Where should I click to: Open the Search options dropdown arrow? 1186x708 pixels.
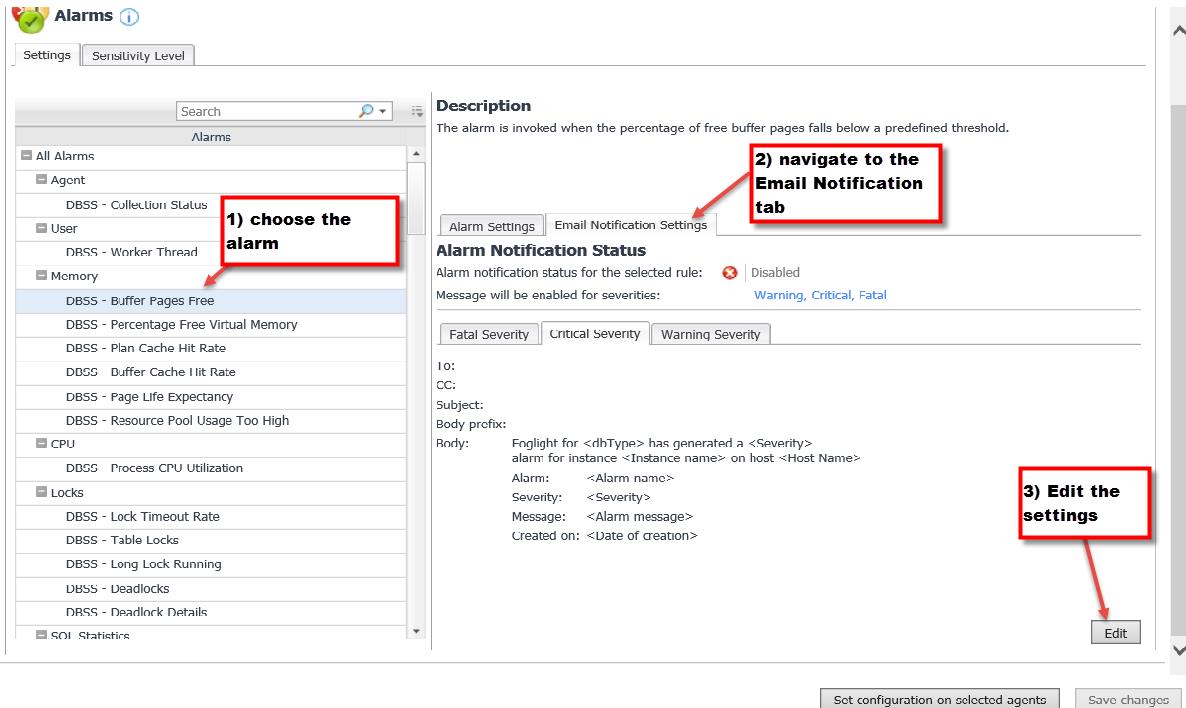383,112
